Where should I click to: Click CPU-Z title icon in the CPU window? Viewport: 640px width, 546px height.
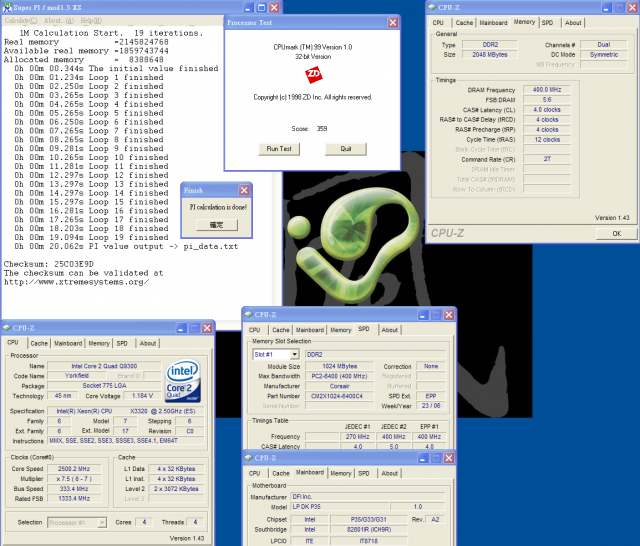7,328
